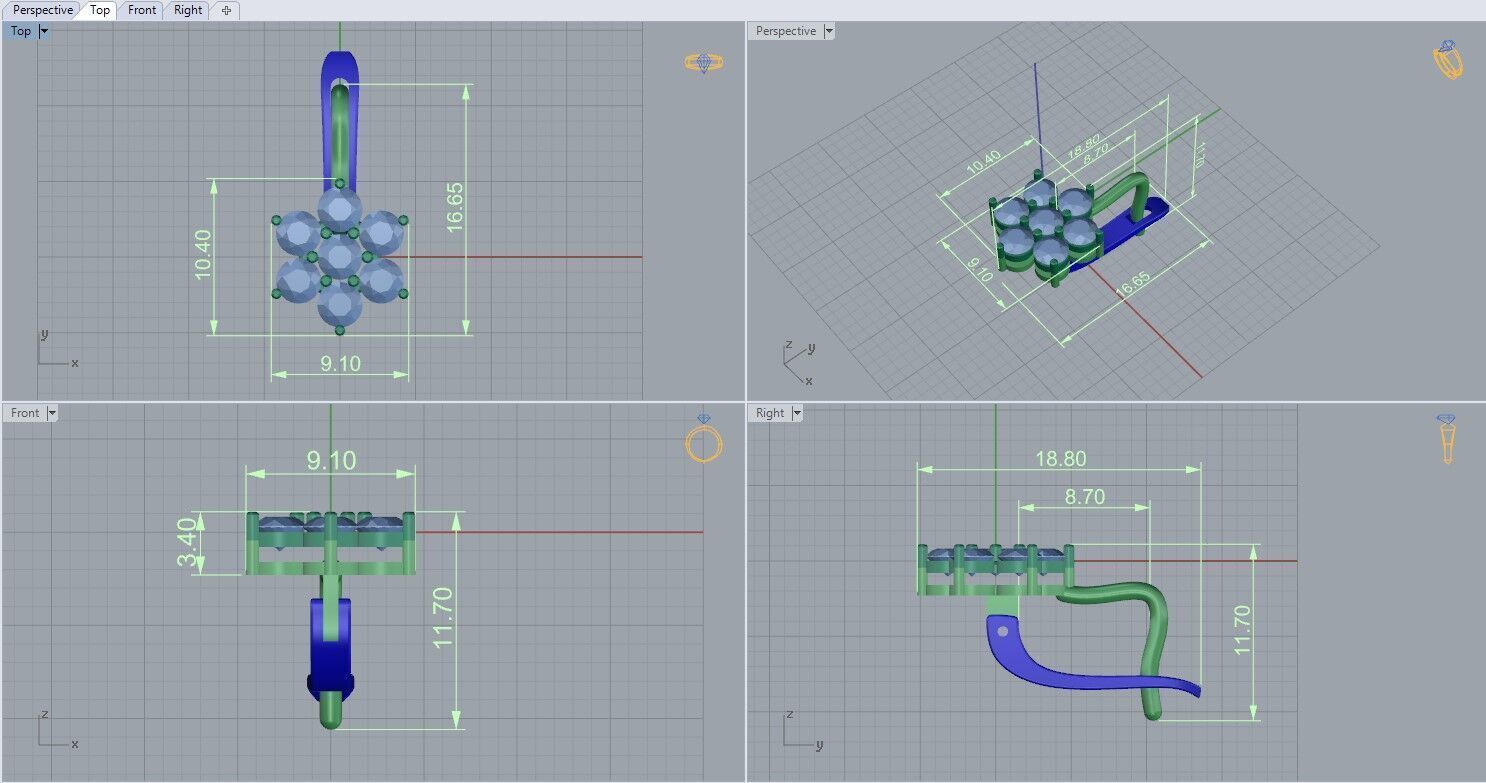Select the 9.10 dimension in Perspective viewport
Screen dimensions: 1486x783
click(982, 269)
